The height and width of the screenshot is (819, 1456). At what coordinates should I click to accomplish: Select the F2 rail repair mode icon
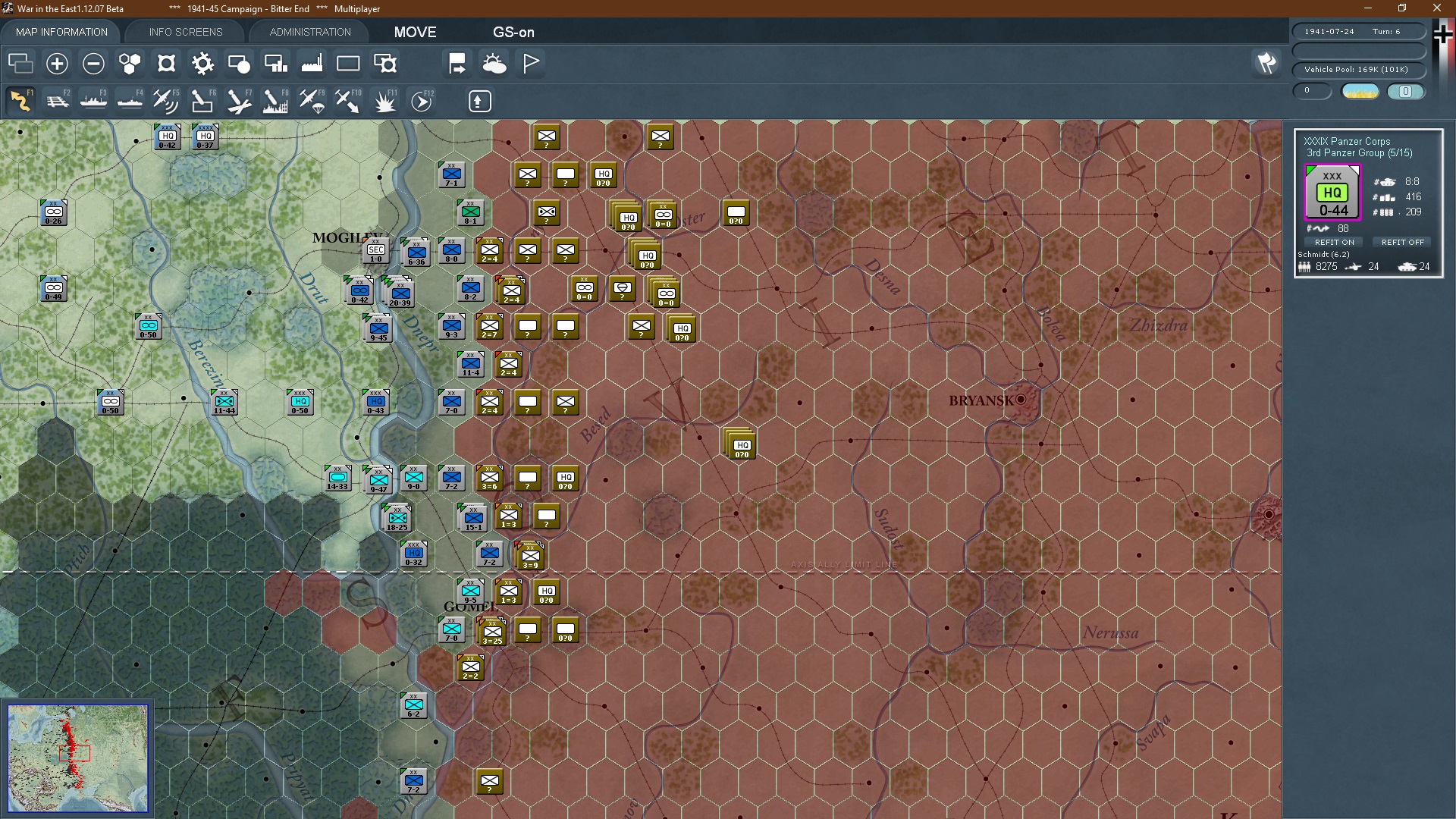click(x=58, y=101)
